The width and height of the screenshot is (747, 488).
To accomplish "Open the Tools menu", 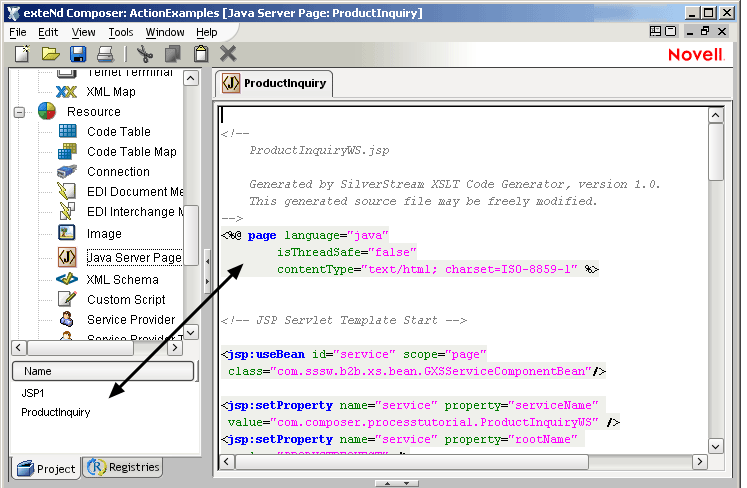I will [121, 32].
